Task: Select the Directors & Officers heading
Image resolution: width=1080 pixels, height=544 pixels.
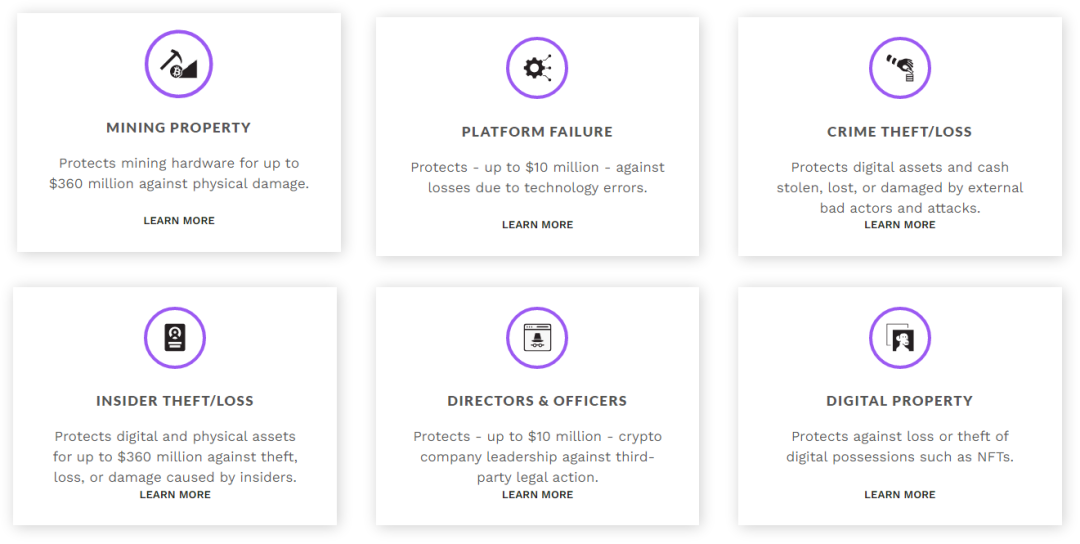Action: click(x=537, y=401)
